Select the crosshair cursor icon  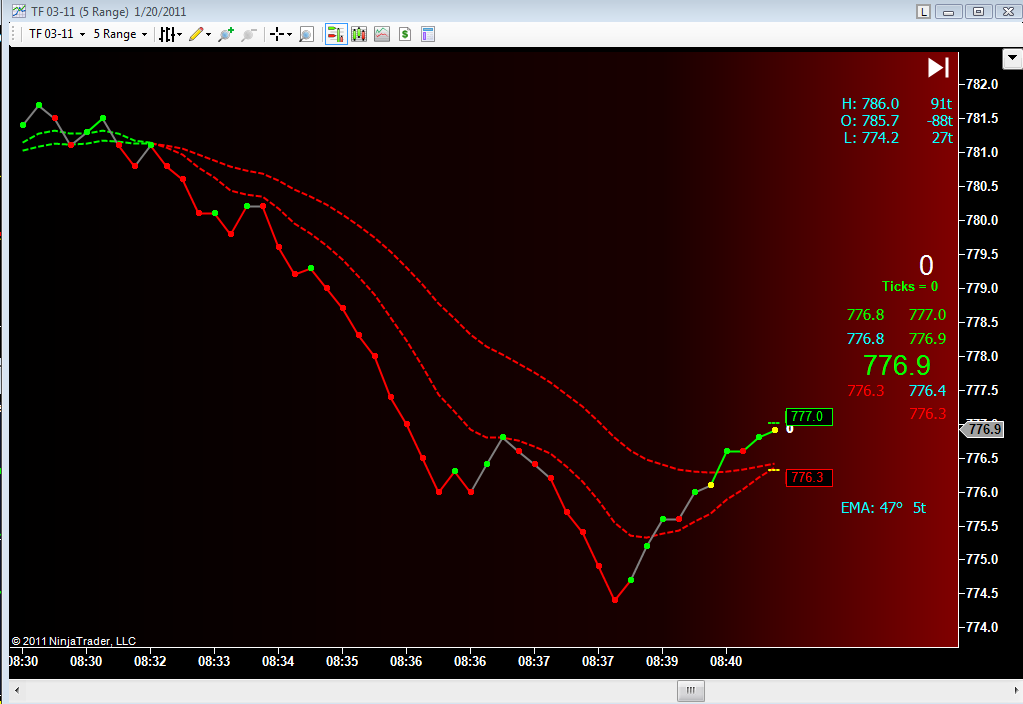tap(277, 35)
